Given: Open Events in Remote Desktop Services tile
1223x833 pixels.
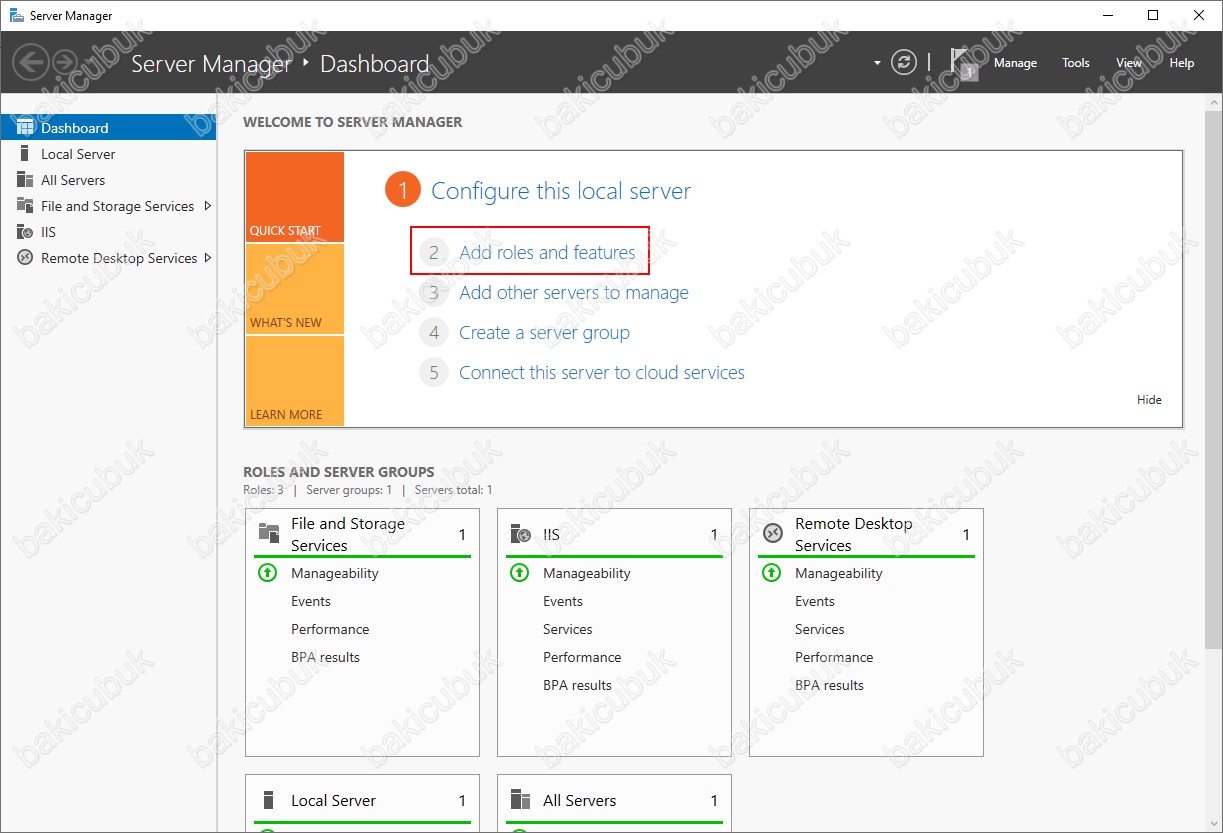Looking at the screenshot, I should [815, 601].
